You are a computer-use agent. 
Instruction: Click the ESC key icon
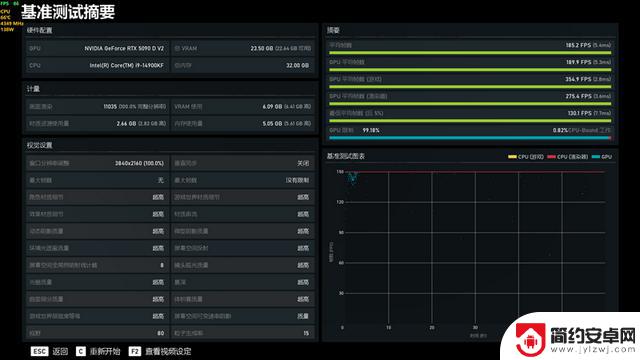tap(39, 351)
